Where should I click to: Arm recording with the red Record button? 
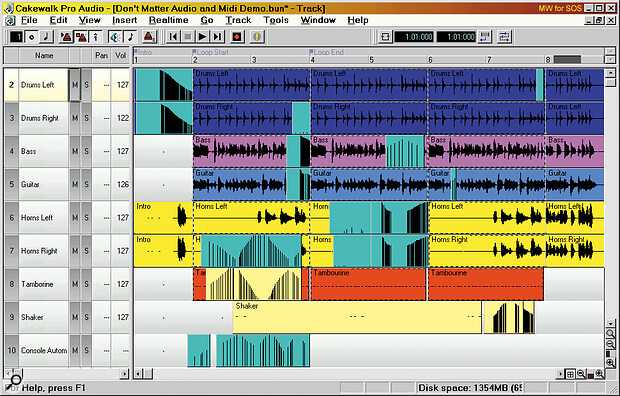[237, 37]
